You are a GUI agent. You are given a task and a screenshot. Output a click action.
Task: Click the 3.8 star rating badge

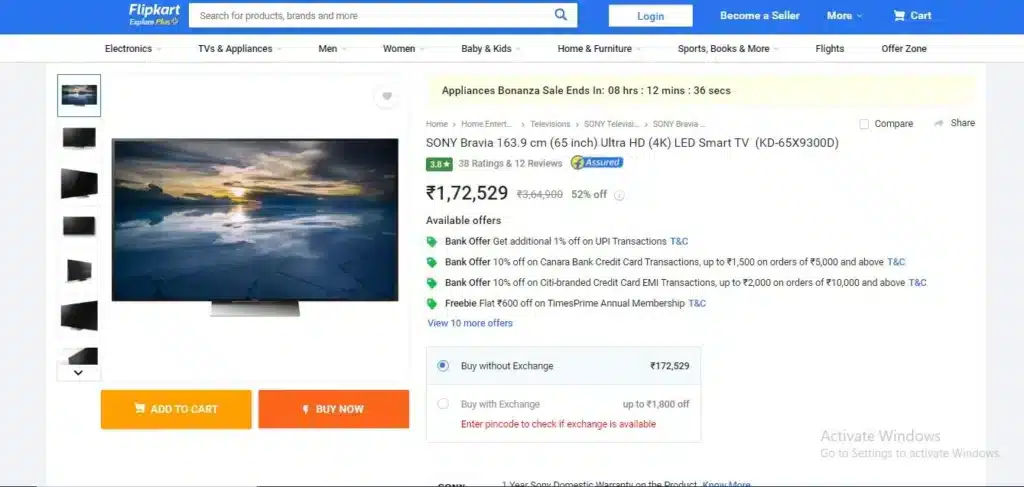[x=440, y=164]
